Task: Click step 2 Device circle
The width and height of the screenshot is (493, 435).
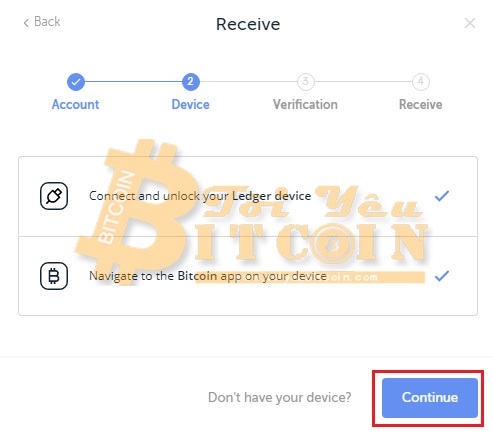Action: [x=191, y=82]
